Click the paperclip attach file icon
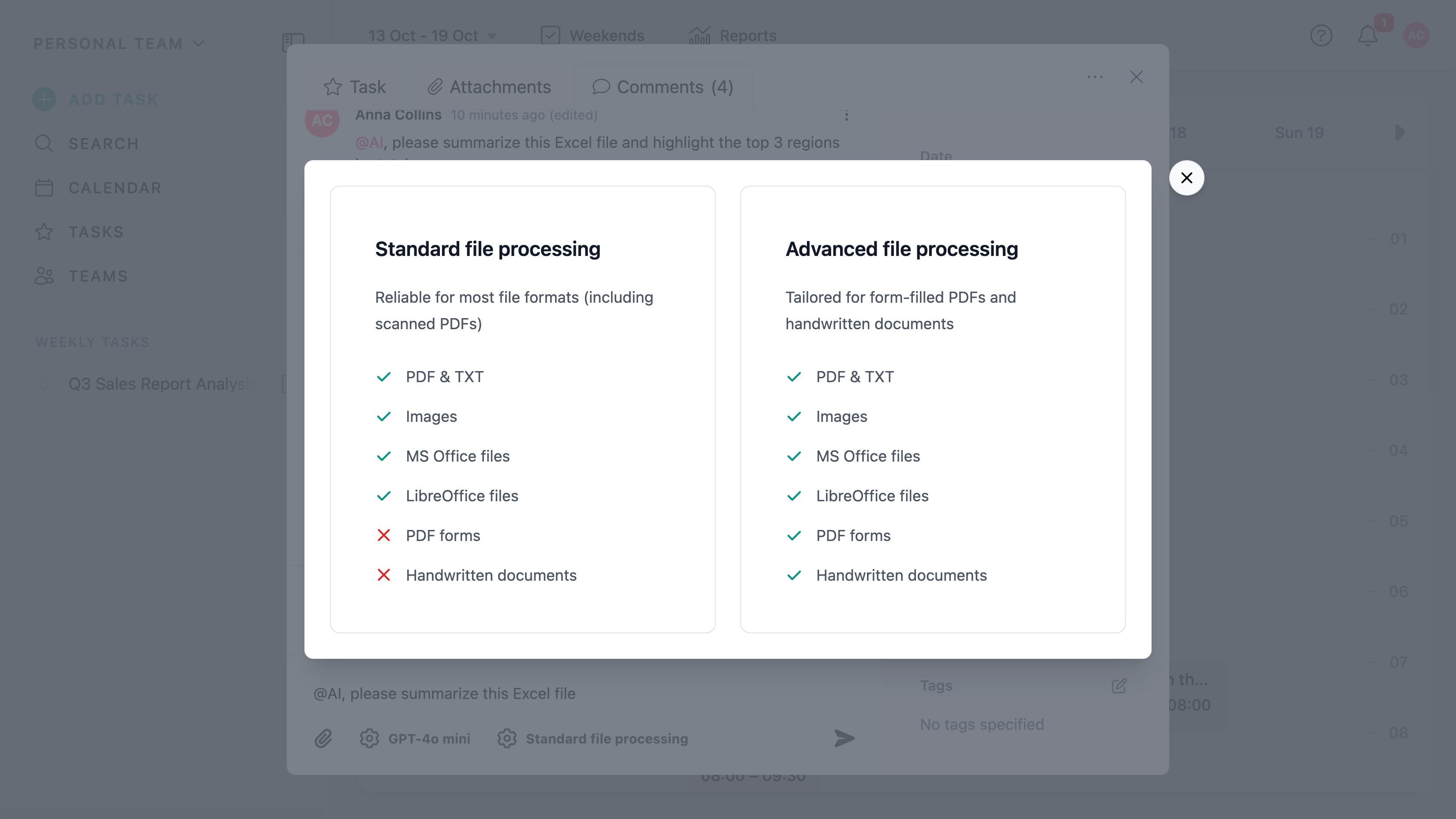The width and height of the screenshot is (1456, 819). [x=323, y=738]
